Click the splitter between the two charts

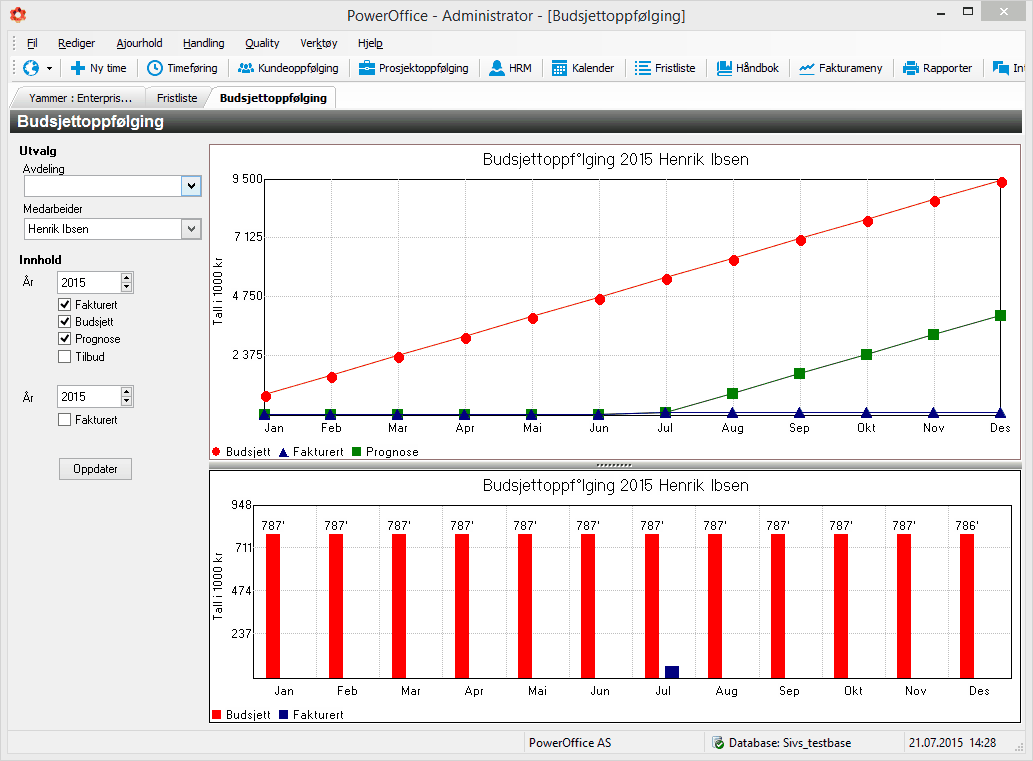pyautogui.click(x=615, y=465)
